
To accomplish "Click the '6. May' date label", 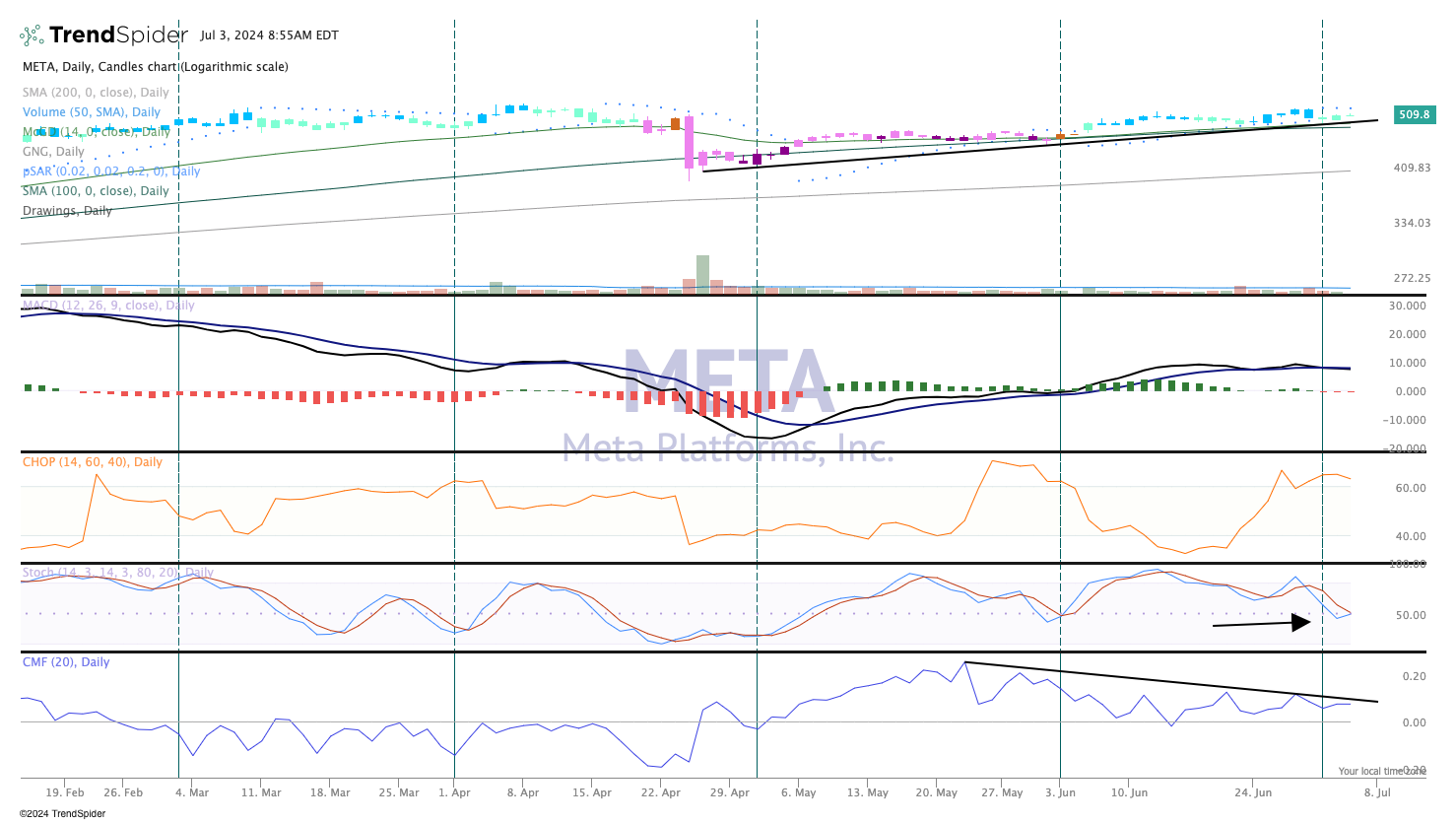I will tap(798, 792).
